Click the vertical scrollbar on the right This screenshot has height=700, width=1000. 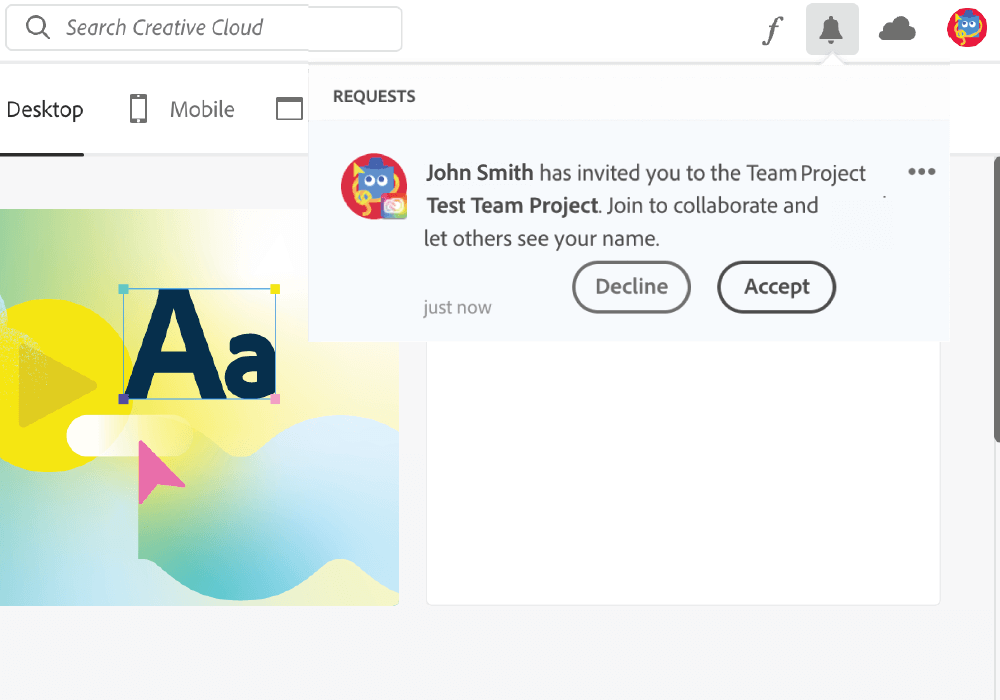996,300
